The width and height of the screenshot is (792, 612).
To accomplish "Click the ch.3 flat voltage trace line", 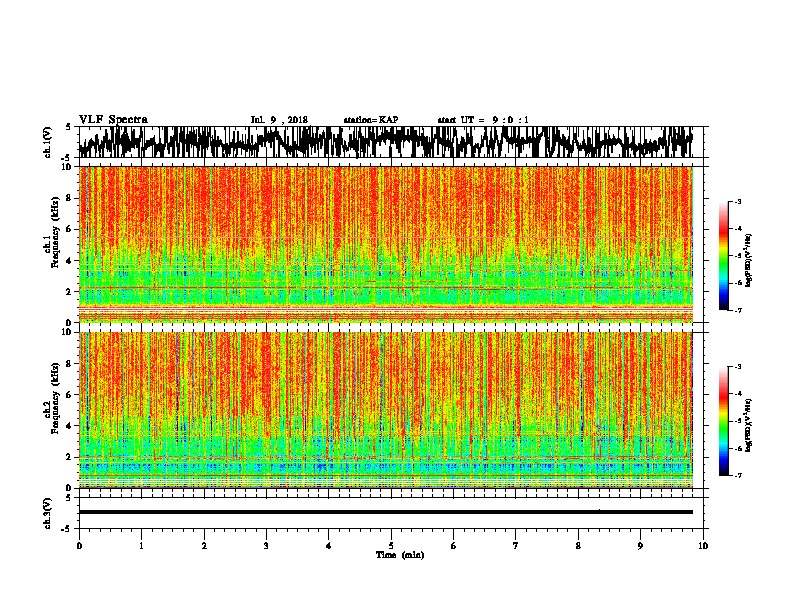I will 386,512.
